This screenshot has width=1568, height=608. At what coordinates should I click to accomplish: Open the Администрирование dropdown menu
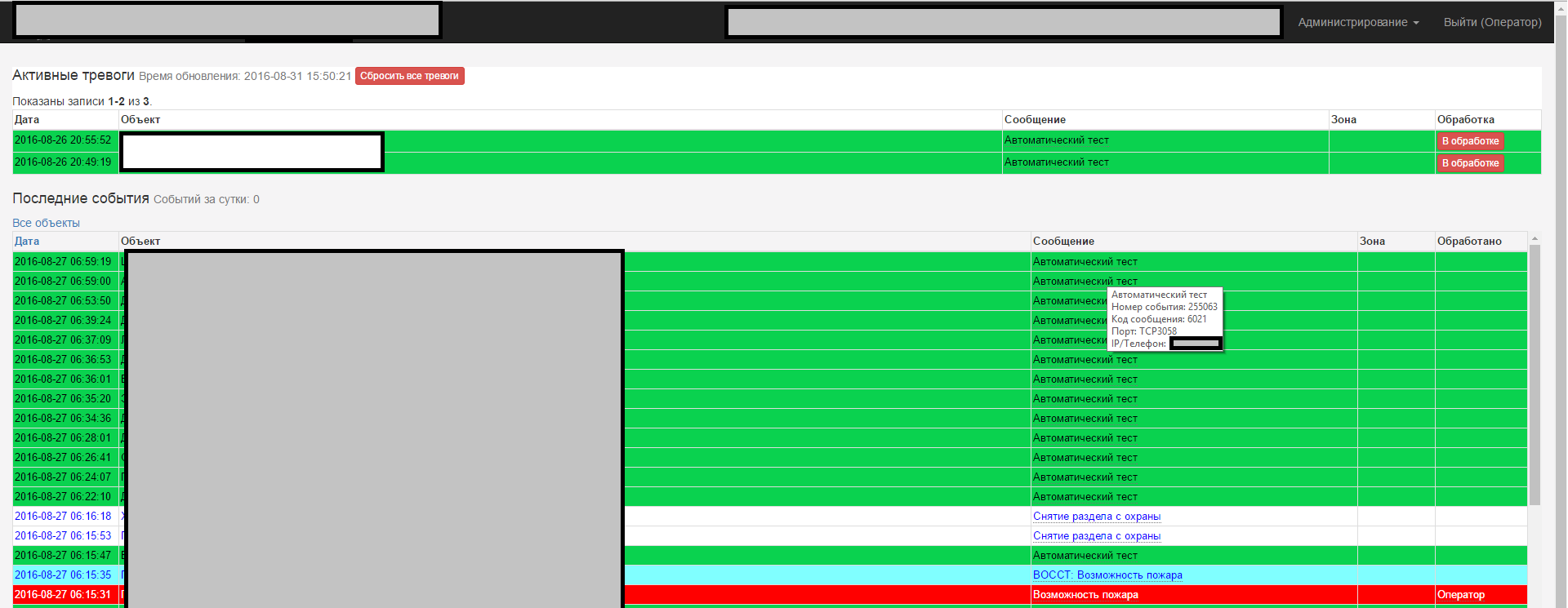(x=1358, y=22)
